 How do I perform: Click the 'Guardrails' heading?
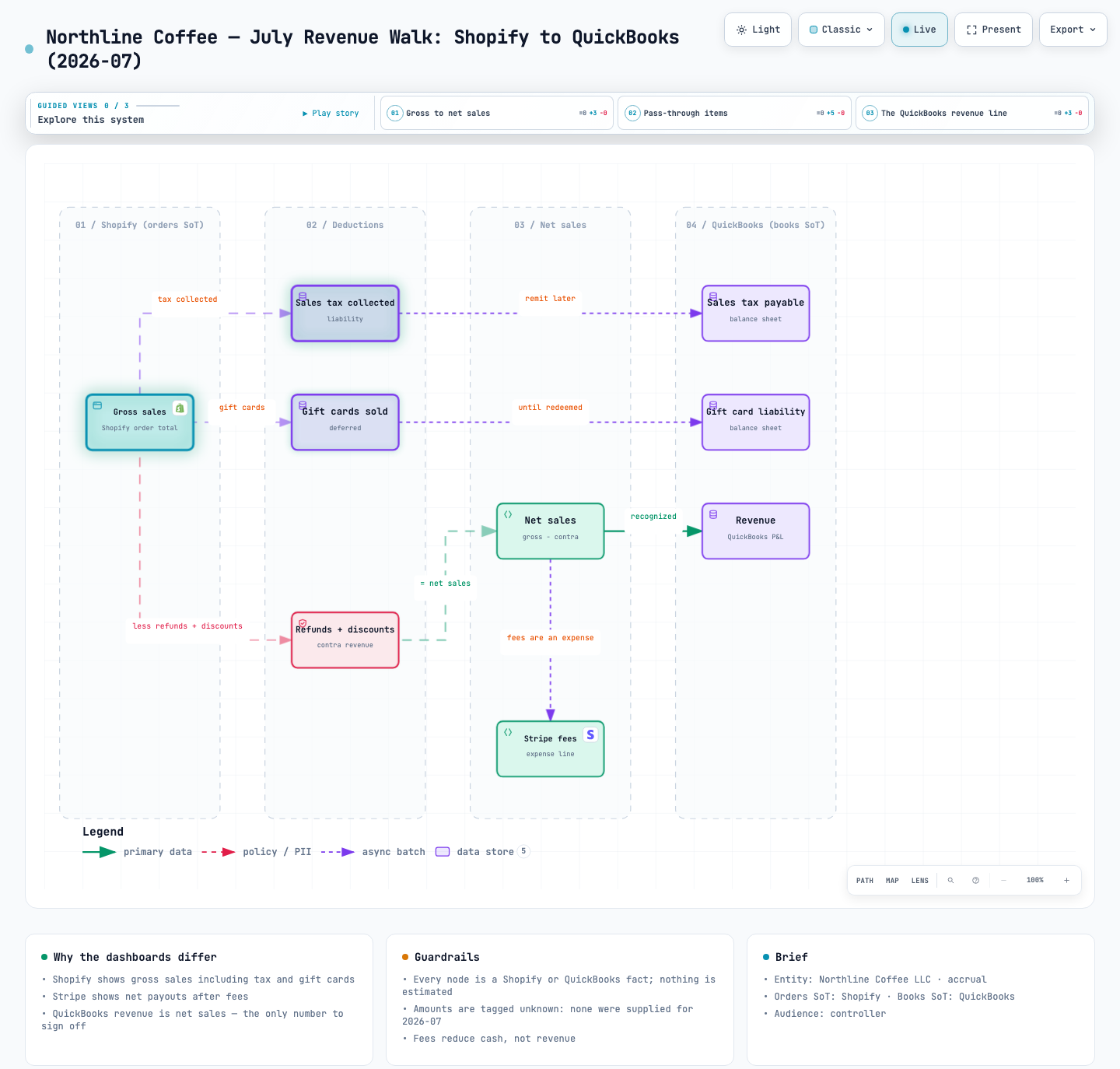click(x=447, y=958)
